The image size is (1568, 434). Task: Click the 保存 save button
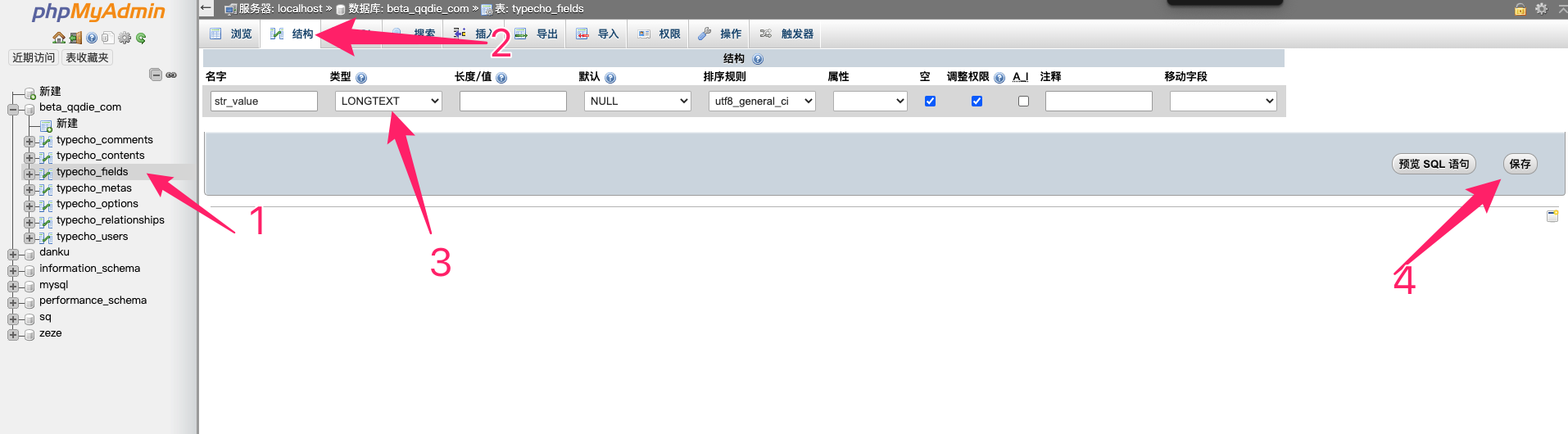pos(1520,164)
